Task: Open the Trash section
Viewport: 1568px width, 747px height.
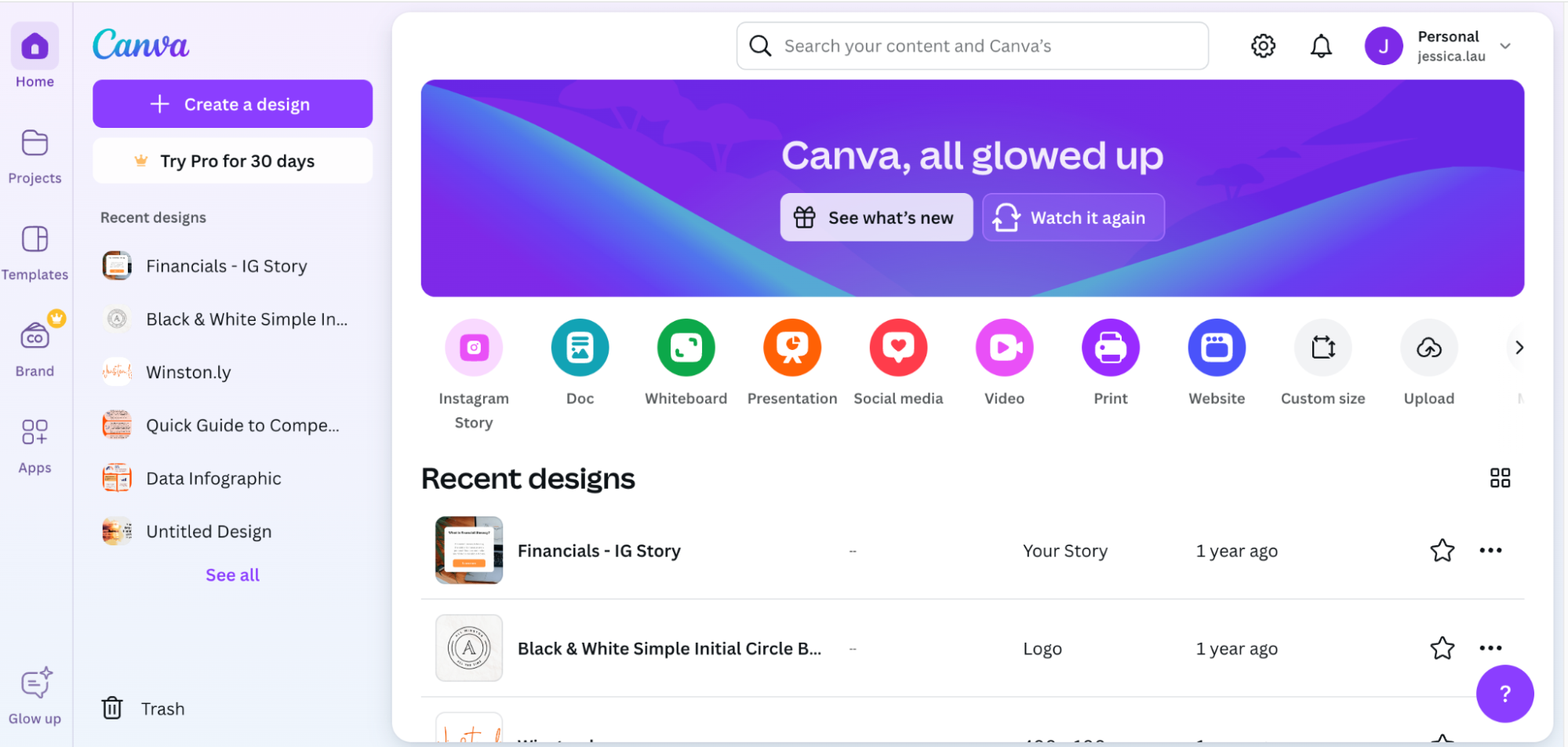Action: pyautogui.click(x=142, y=708)
